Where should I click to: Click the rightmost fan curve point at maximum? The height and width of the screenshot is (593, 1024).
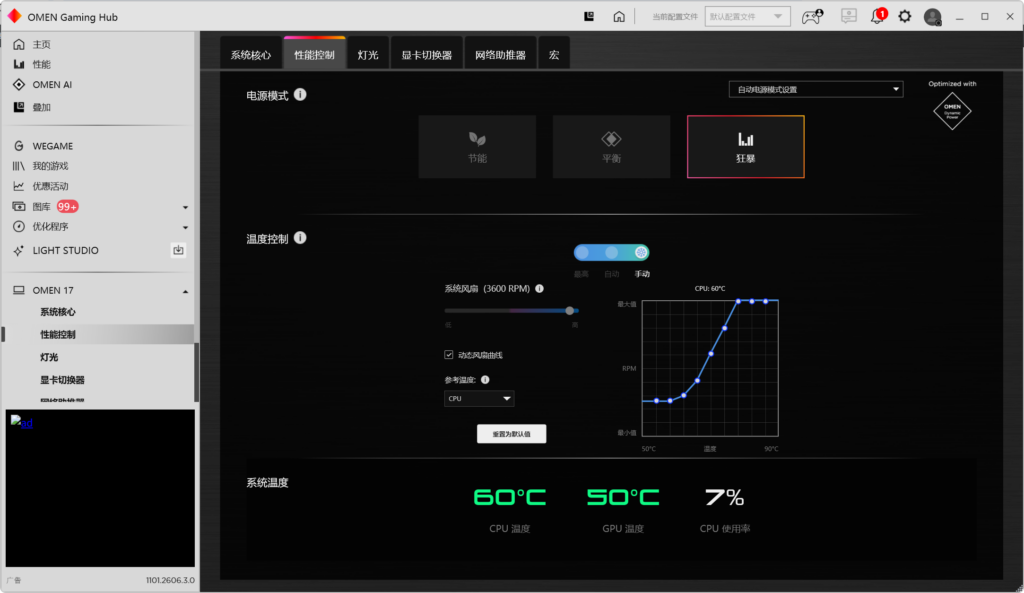(x=765, y=301)
